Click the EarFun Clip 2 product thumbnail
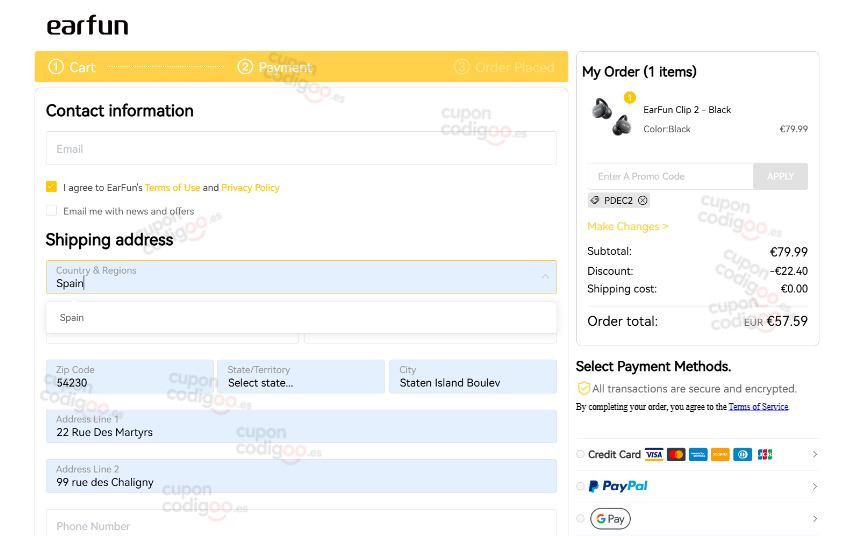Screen dimensions: 855x536 pyautogui.click(x=611, y=117)
